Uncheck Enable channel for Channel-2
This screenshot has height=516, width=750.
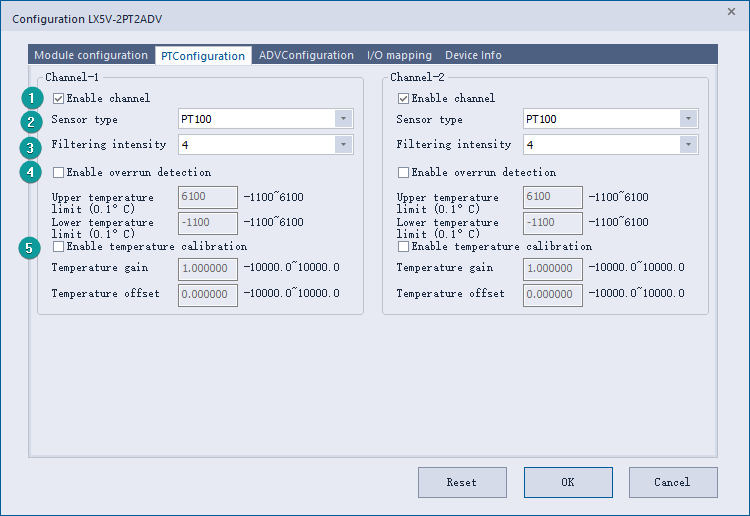click(403, 99)
